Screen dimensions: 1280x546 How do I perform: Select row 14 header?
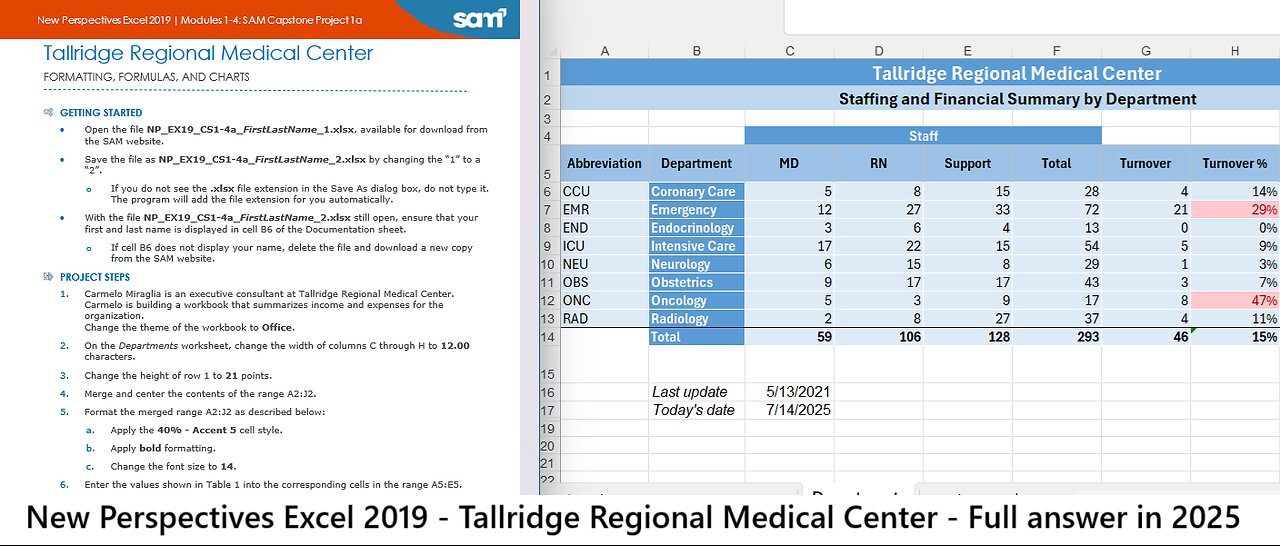547,337
